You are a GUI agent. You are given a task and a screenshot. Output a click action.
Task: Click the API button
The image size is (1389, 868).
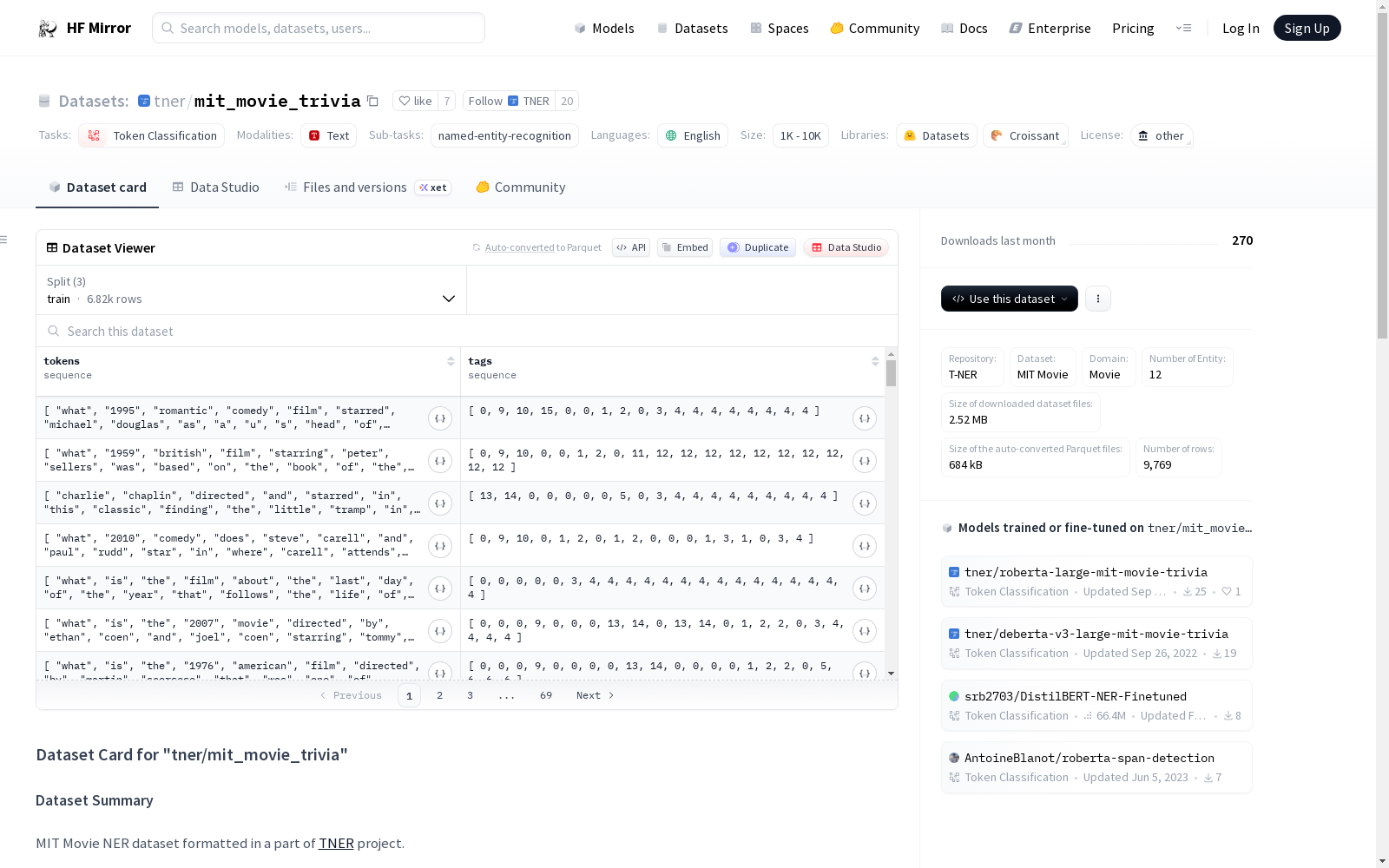631,247
